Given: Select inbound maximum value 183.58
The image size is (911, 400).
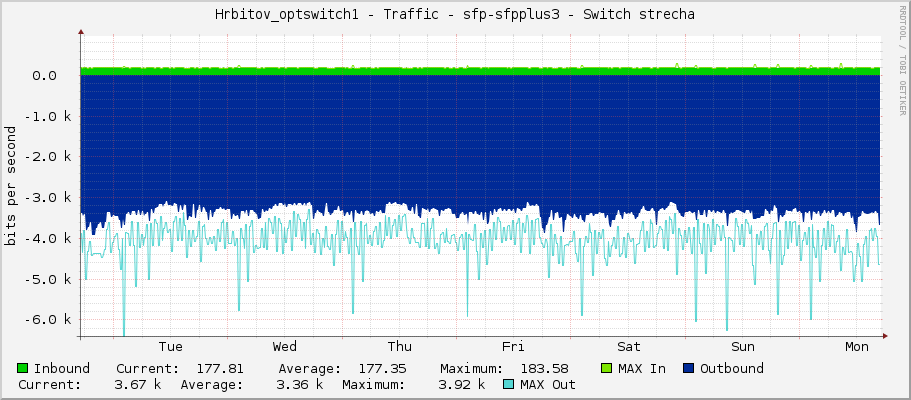Looking at the screenshot, I should click(544, 369).
